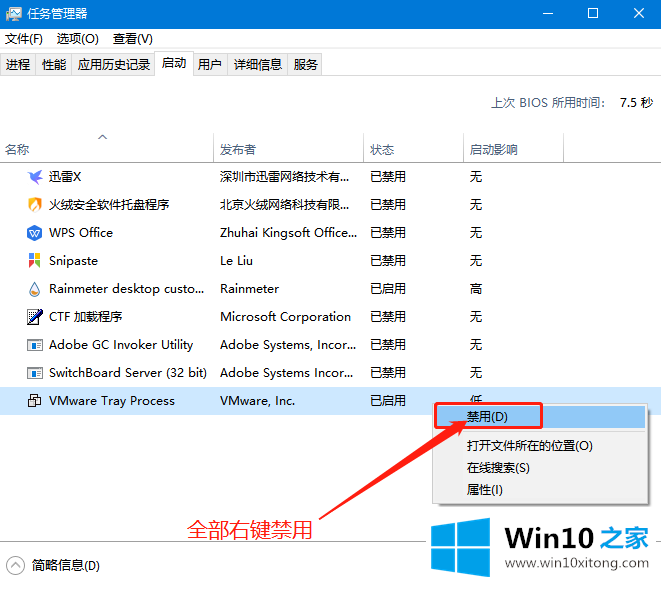
Task: Click 简略信息(D) link at bottom
Action: 66,565
